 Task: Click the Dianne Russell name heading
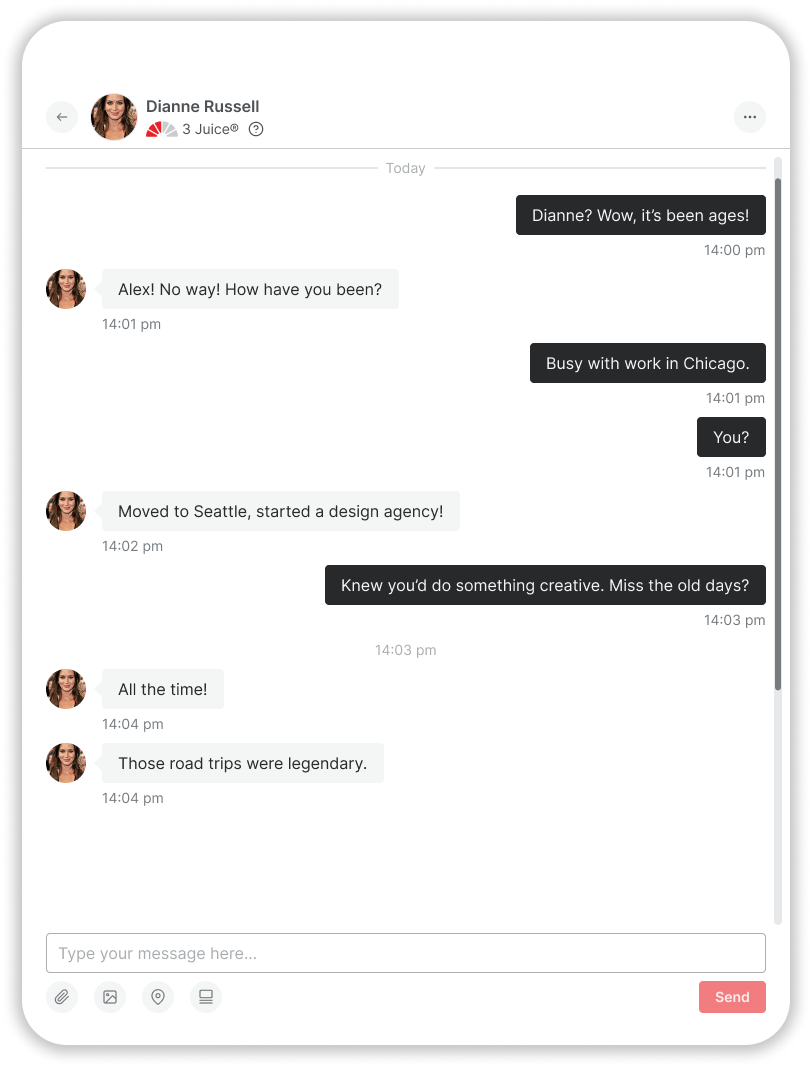pos(202,106)
